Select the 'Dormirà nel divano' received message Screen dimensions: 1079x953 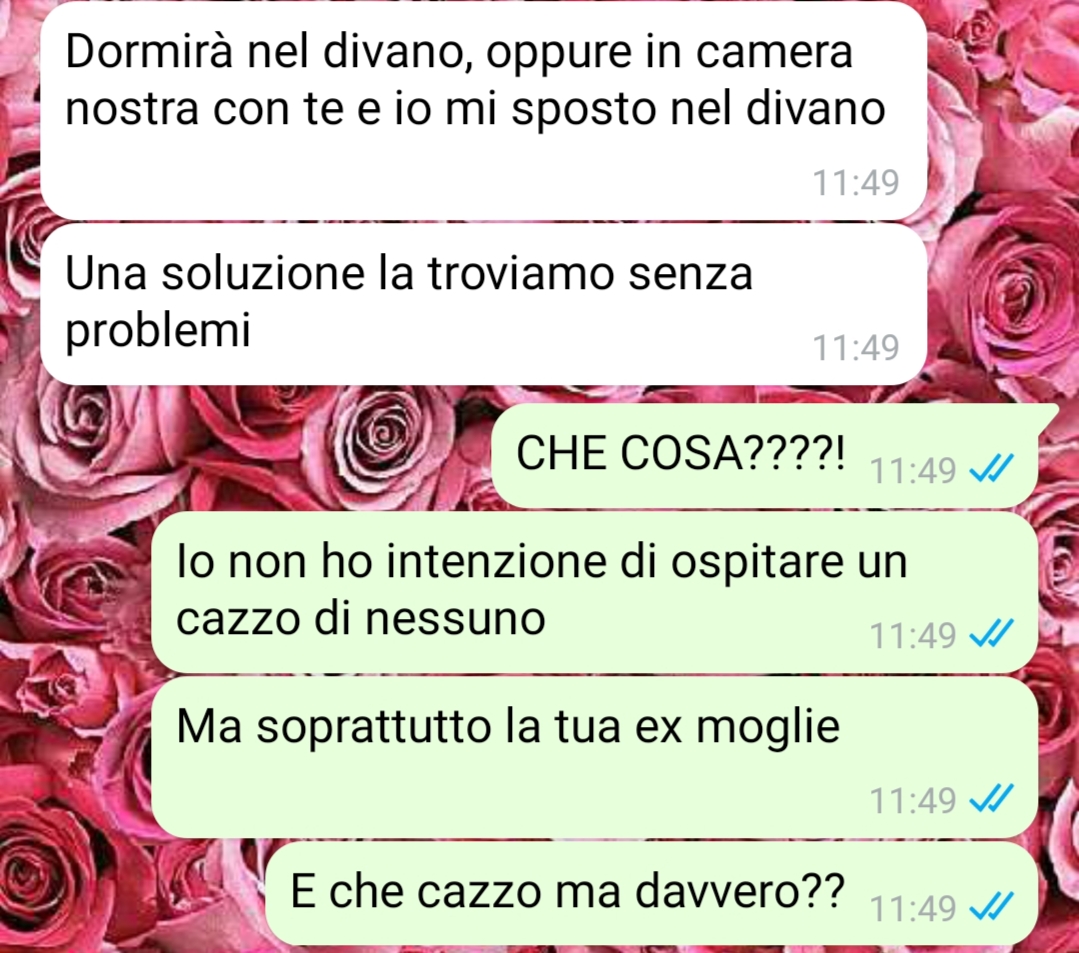484,111
